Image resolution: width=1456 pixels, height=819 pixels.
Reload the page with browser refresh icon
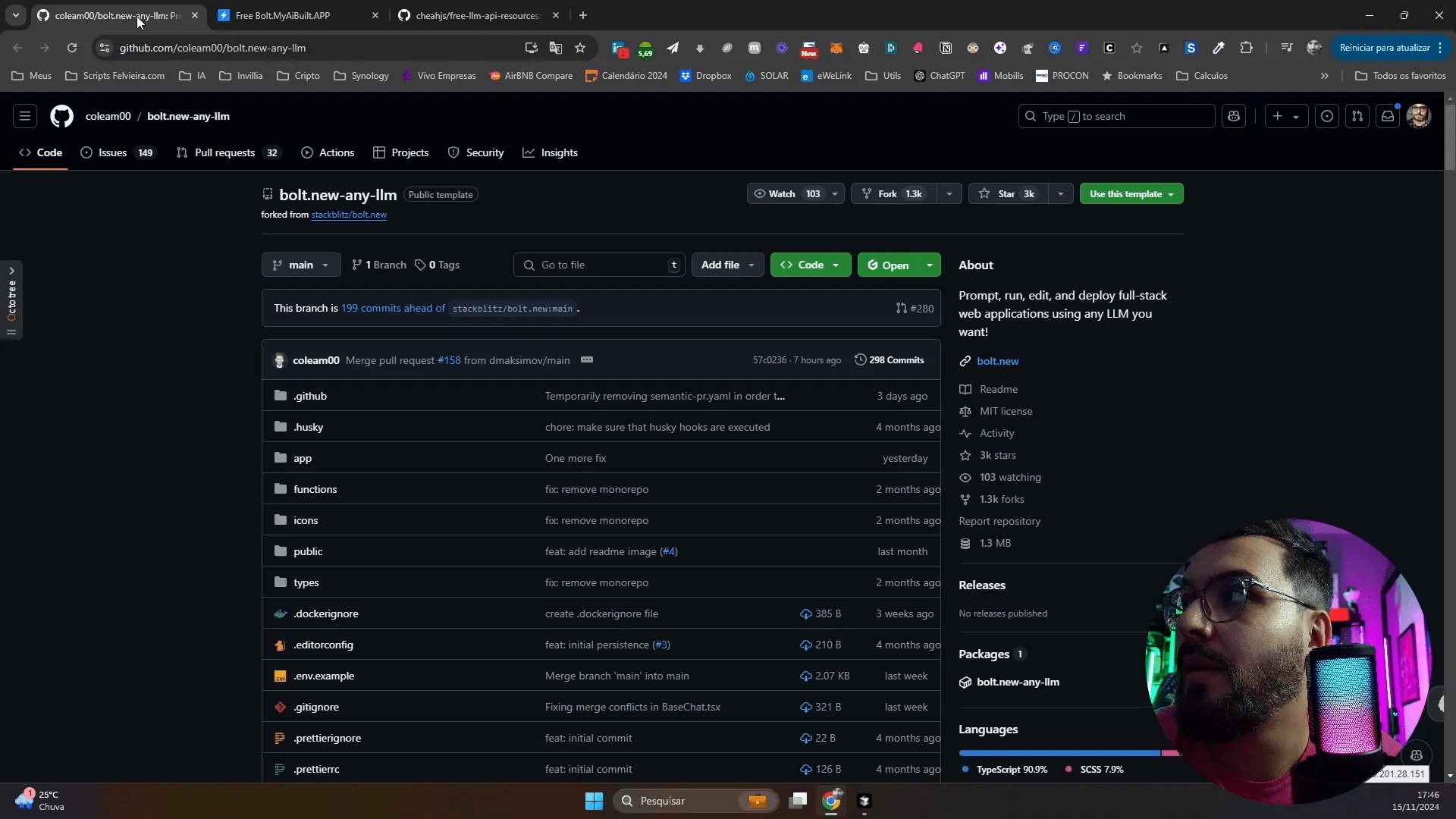[x=72, y=48]
